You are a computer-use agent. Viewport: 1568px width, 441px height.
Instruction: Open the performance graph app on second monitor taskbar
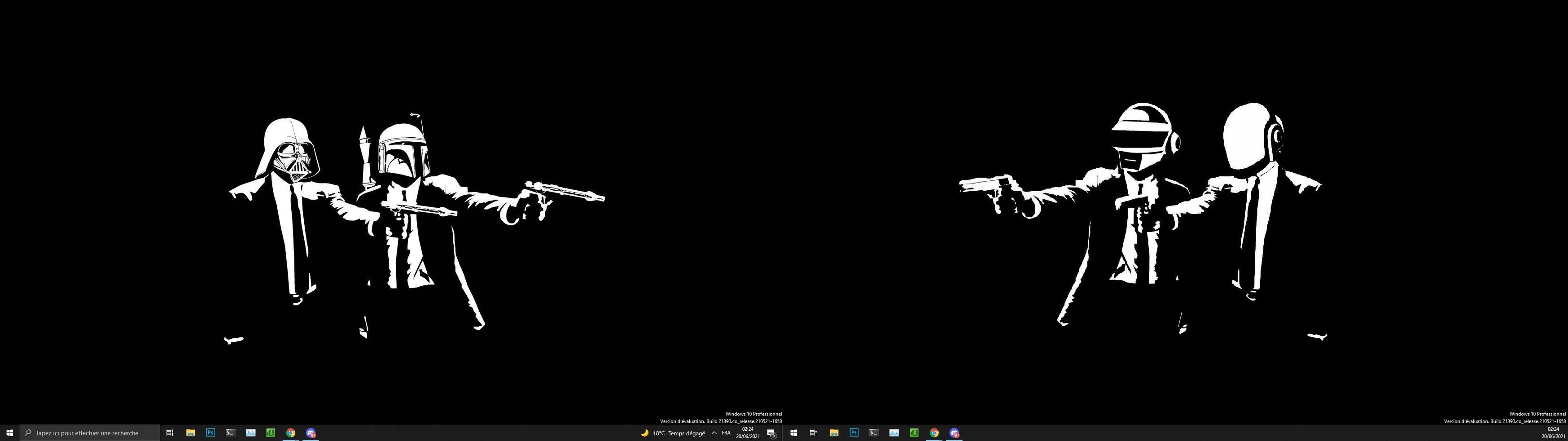click(x=893, y=433)
